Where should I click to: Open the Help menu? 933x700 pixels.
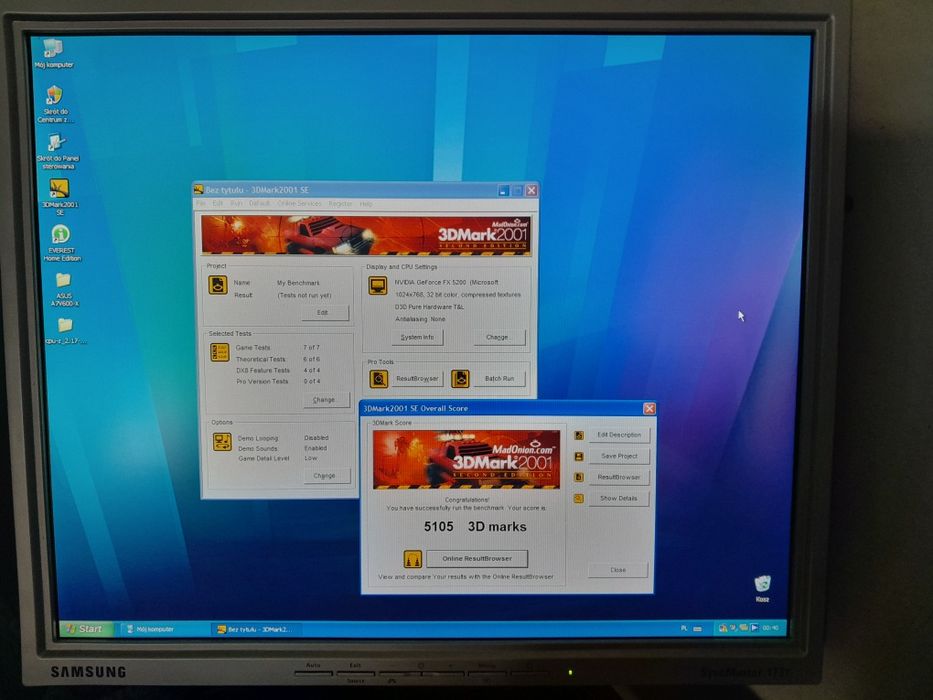[x=365, y=204]
